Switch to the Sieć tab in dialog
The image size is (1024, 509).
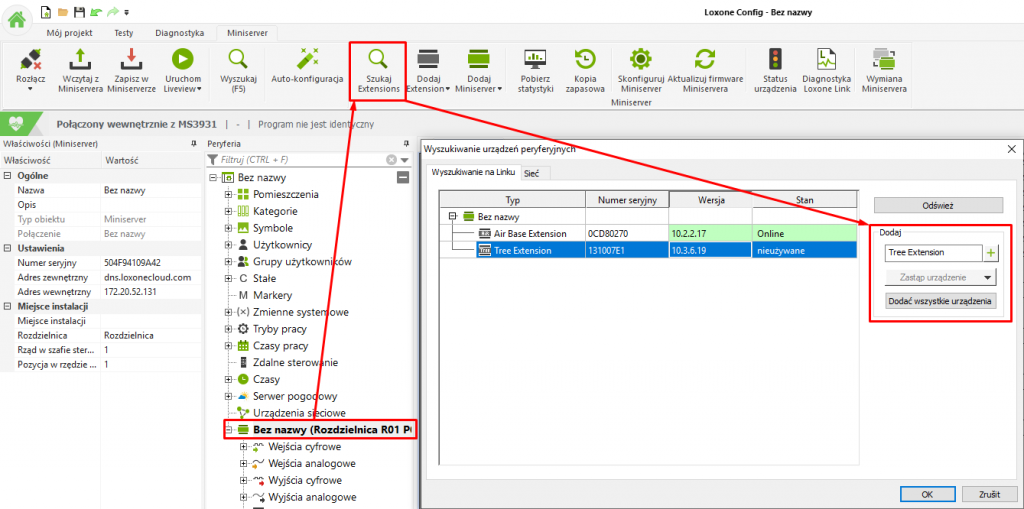(x=531, y=173)
